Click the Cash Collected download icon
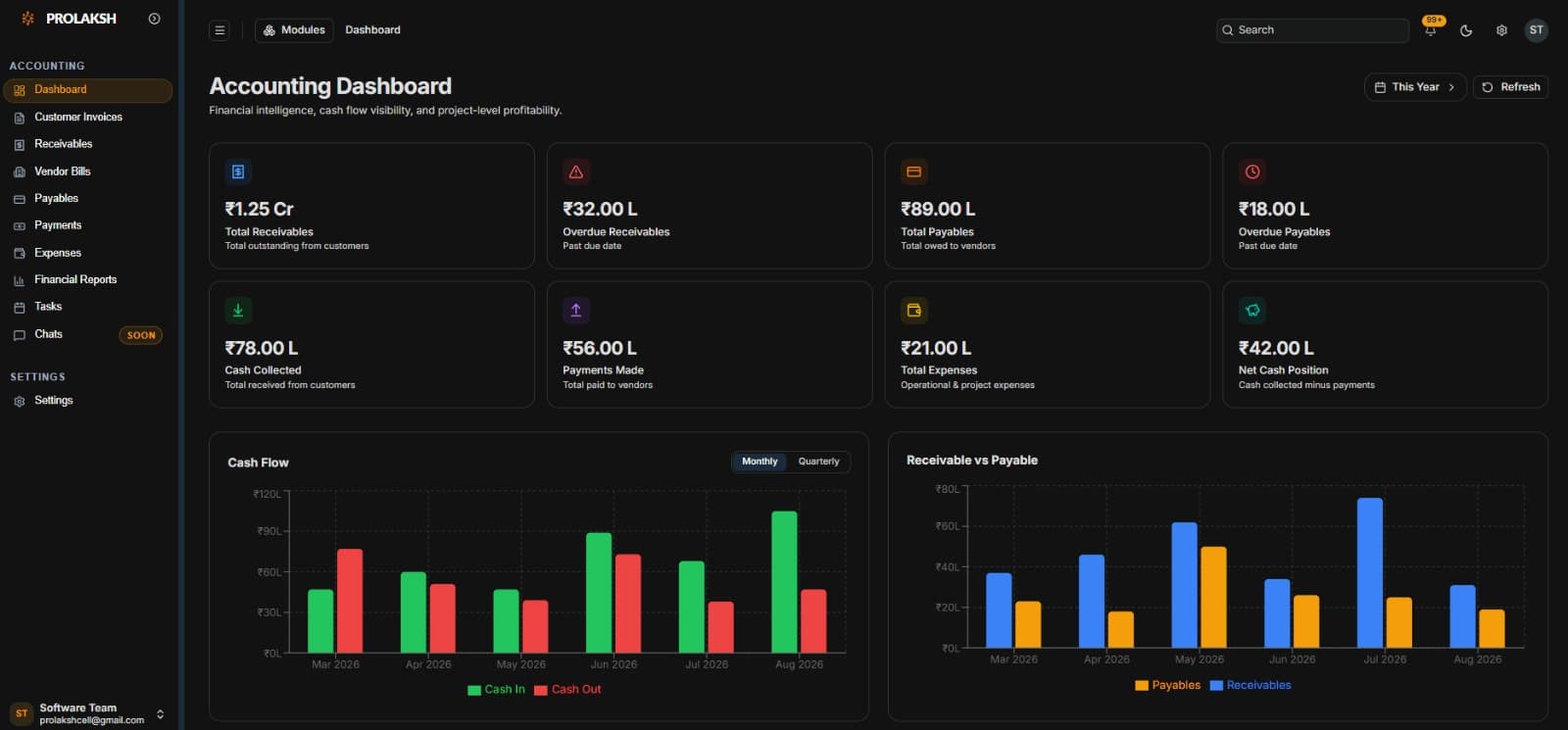This screenshot has width=1568, height=730. pos(238,310)
